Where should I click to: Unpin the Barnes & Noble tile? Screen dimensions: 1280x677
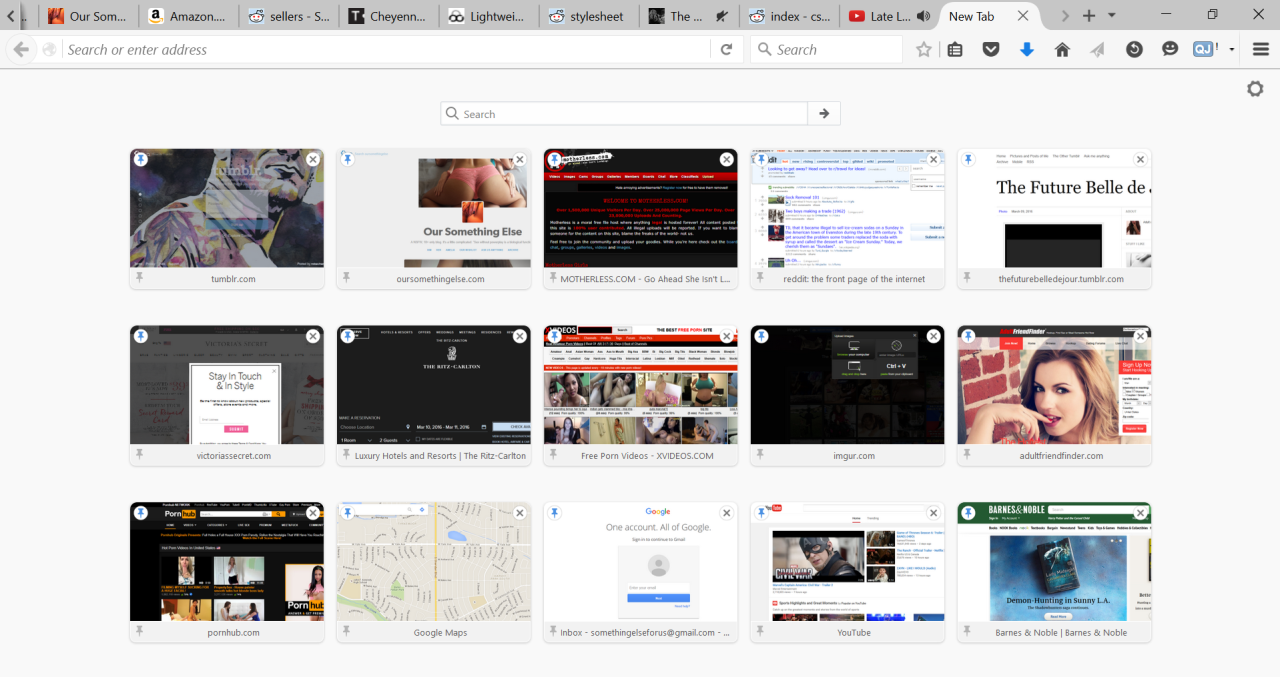click(x=968, y=513)
